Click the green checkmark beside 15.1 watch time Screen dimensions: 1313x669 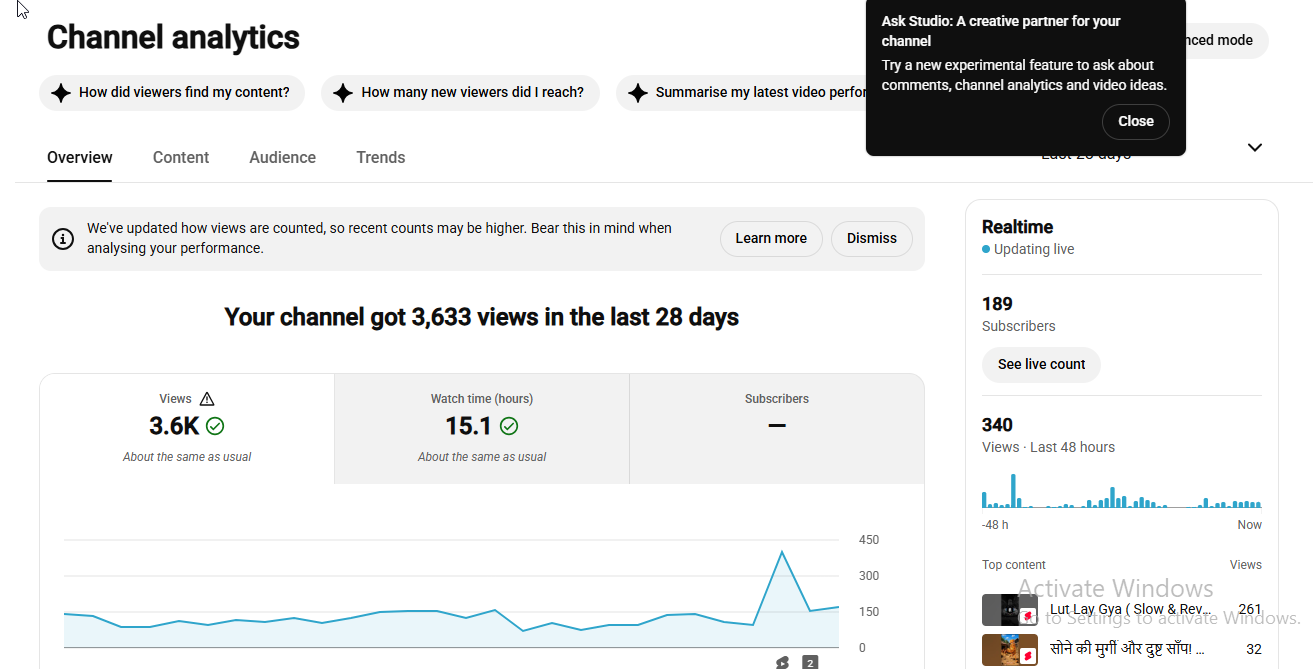509,426
